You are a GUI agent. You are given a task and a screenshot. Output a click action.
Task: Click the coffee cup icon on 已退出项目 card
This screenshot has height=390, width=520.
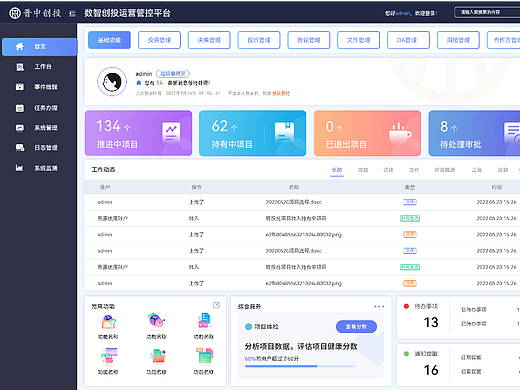pos(400,132)
